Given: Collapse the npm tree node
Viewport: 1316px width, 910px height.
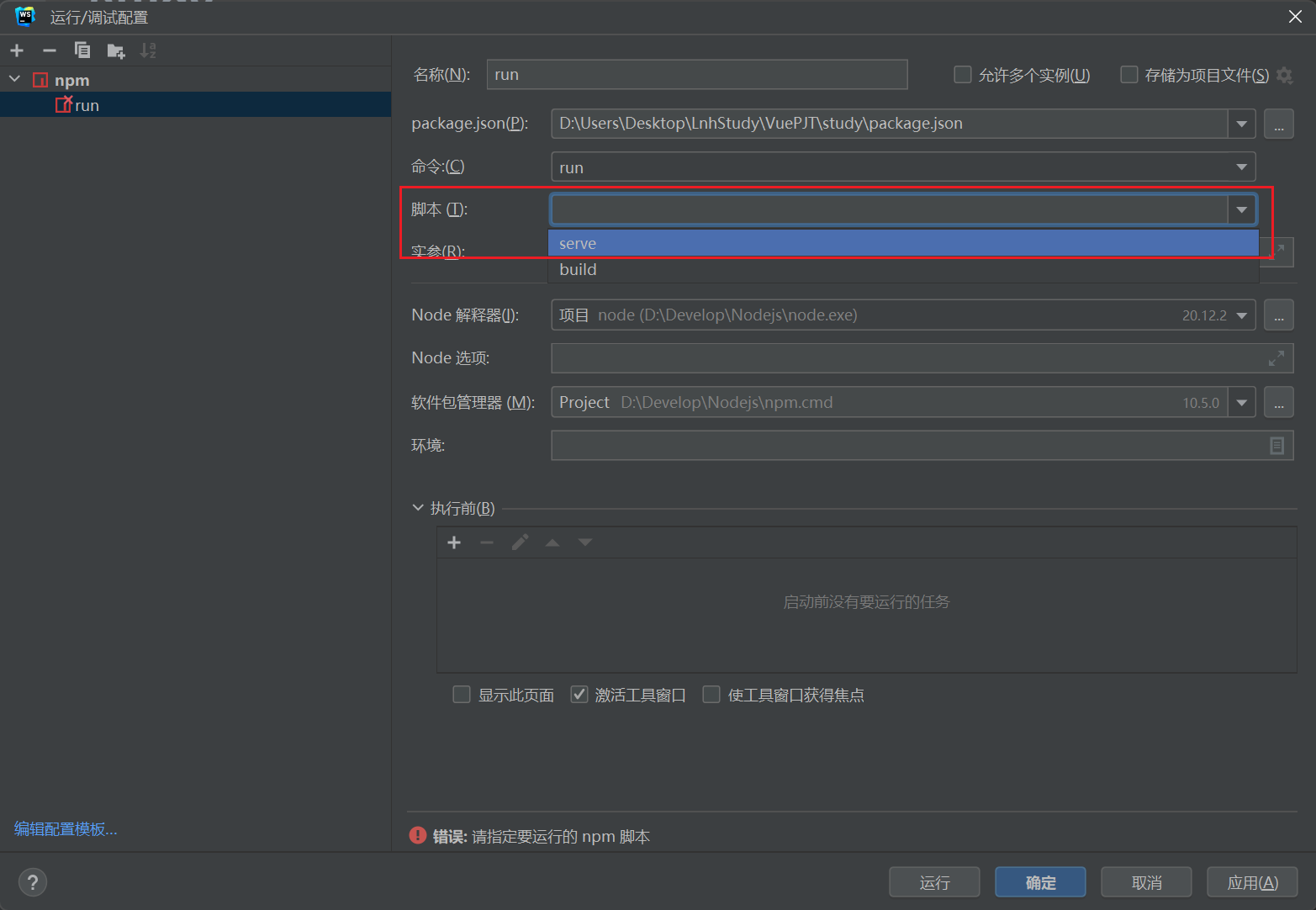Looking at the screenshot, I should pos(14,79).
